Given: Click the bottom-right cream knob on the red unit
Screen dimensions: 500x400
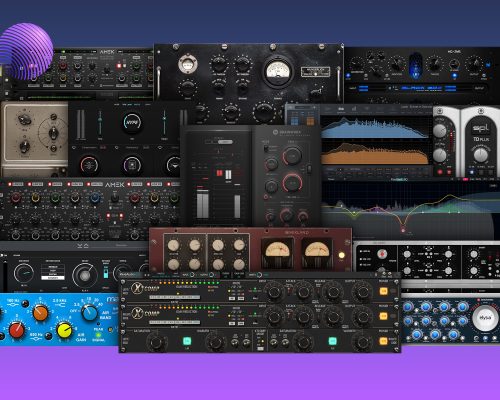Looking at the screenshot, I should coord(239,264).
